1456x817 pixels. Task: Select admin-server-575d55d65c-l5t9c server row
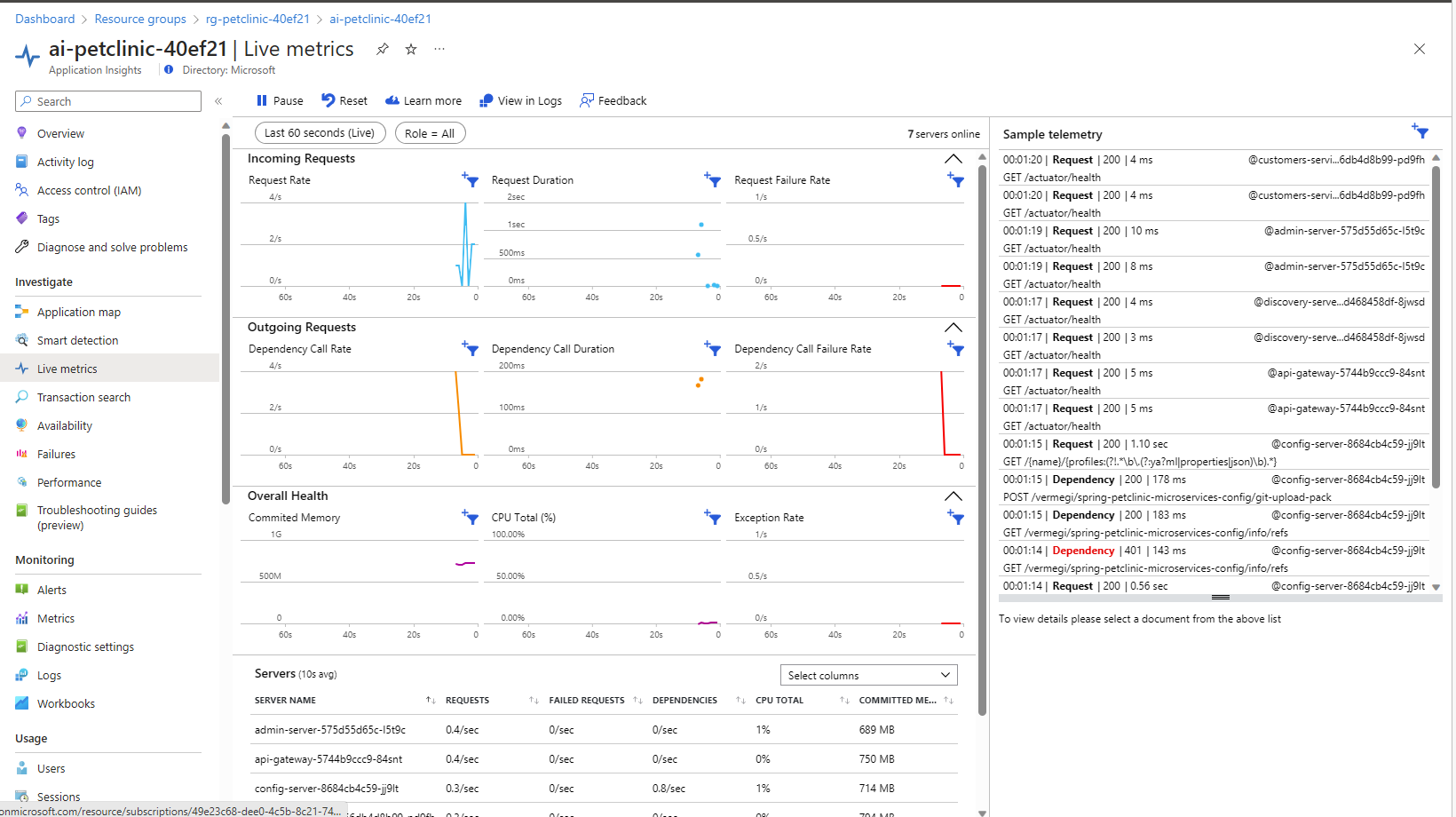[605, 730]
